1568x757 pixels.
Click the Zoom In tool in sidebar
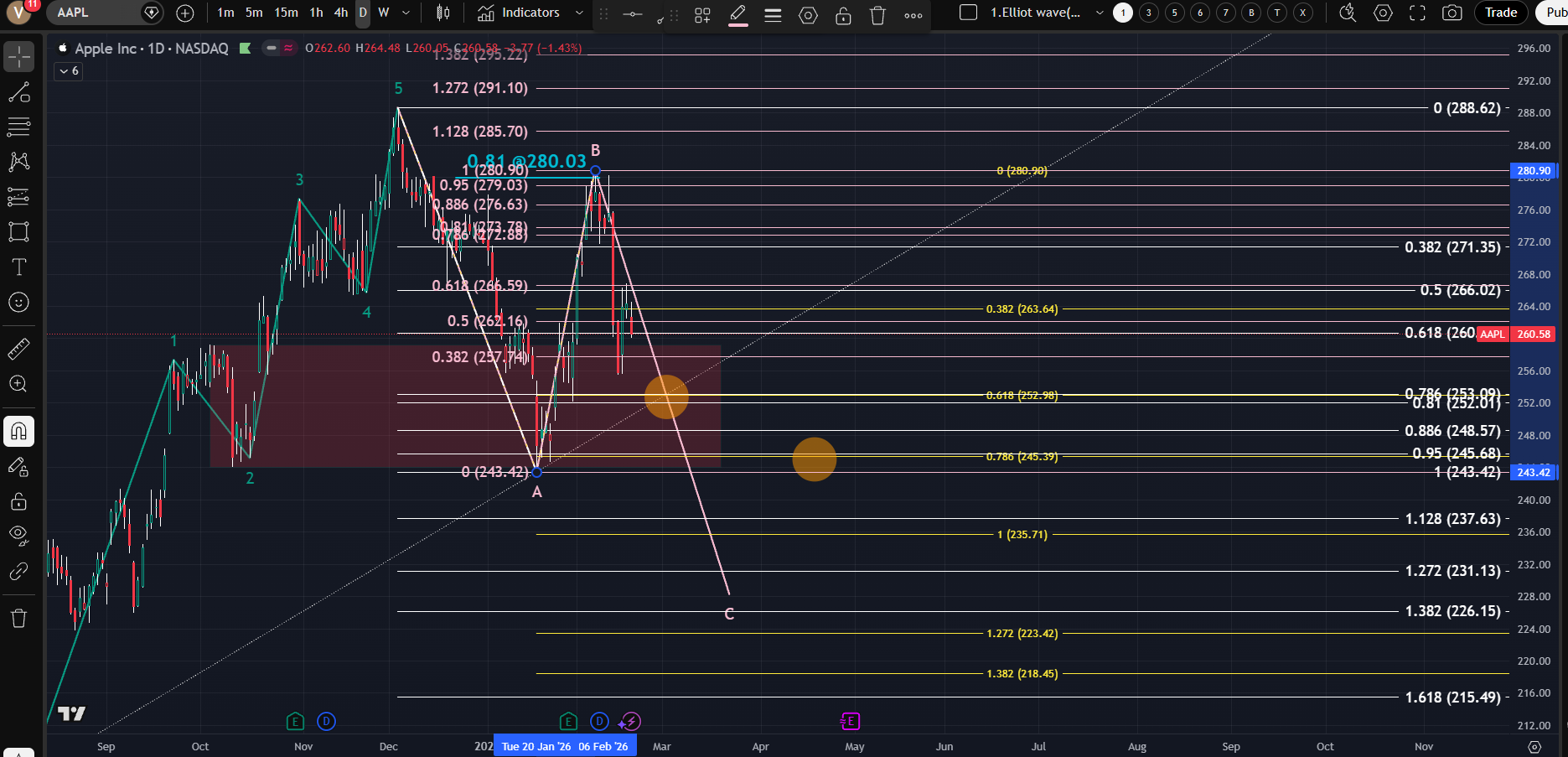(x=18, y=384)
